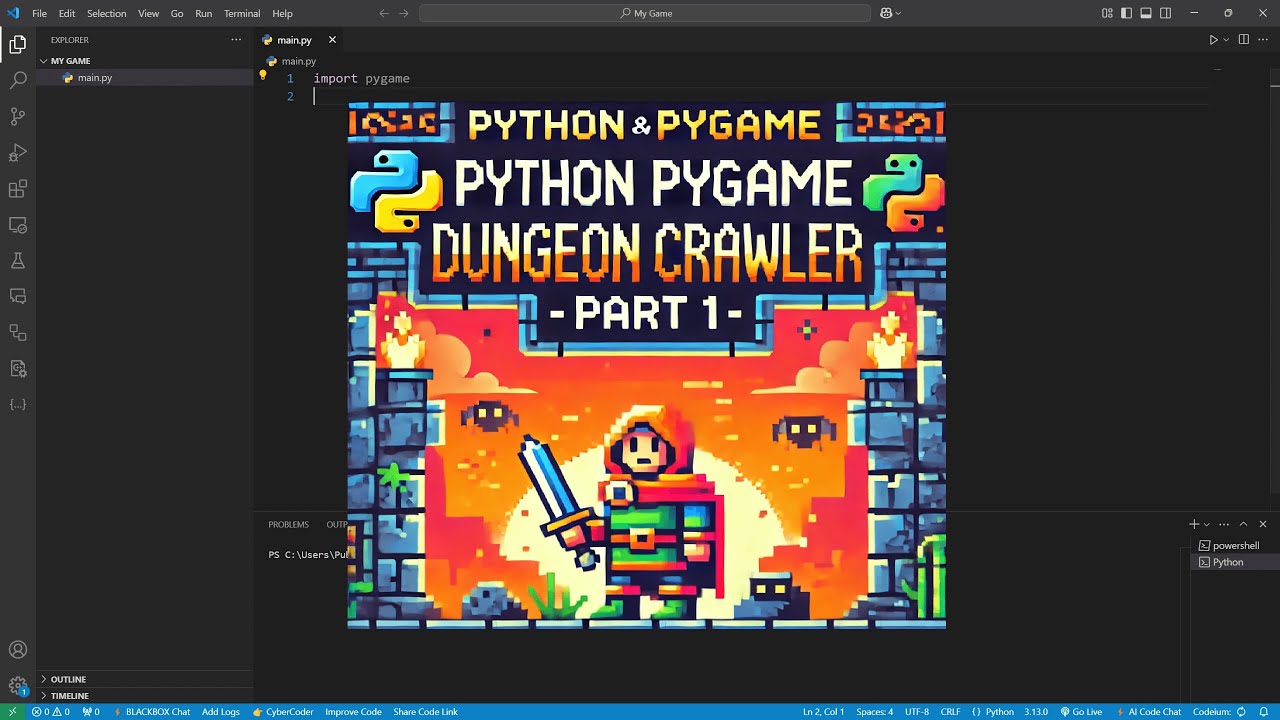Open the Extensions view
1280x720 pixels.
18,188
